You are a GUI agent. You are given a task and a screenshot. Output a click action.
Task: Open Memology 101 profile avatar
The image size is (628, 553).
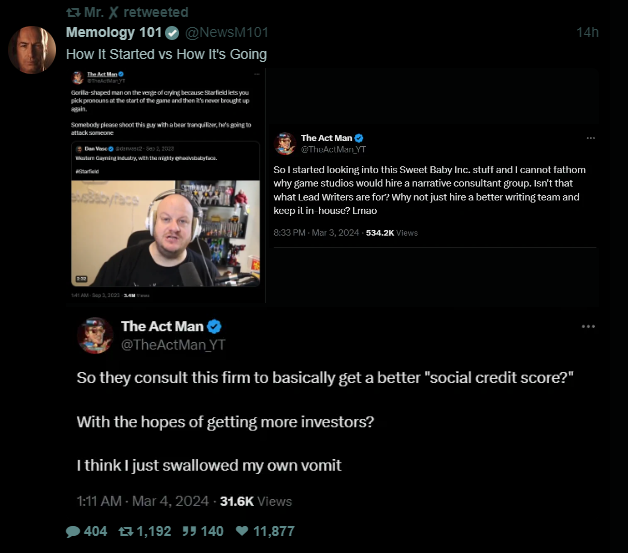pyautogui.click(x=32, y=50)
